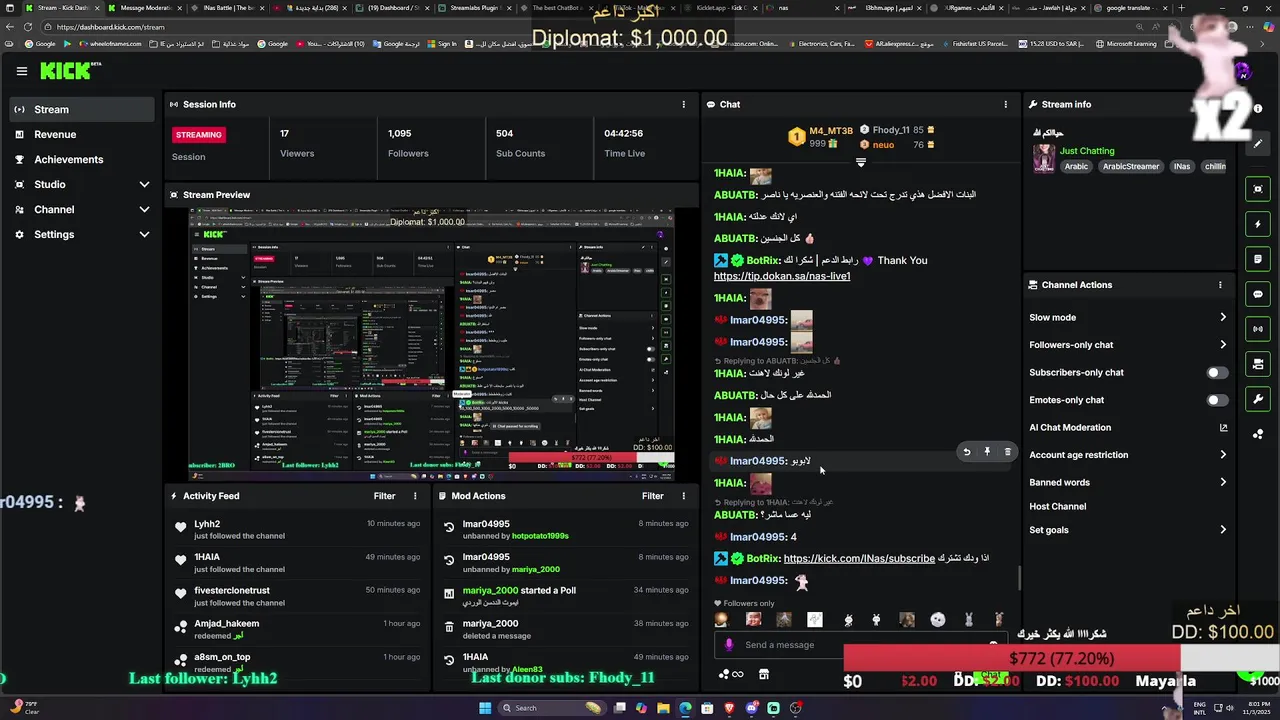The height and width of the screenshot is (720, 1280).
Task: Open Mod Actions options menu
Action: pos(684,496)
